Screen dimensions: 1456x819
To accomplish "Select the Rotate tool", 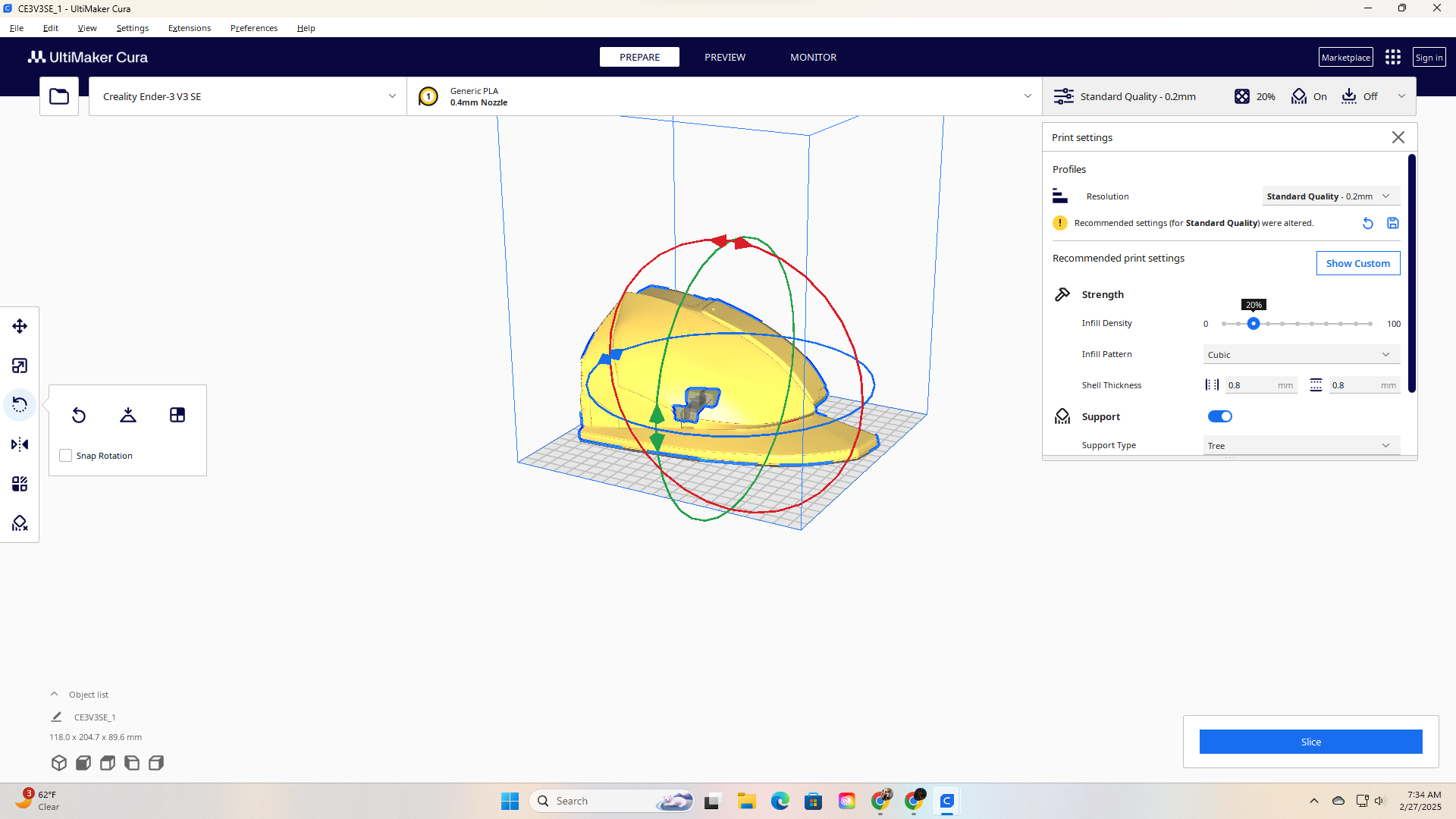I will (x=20, y=405).
